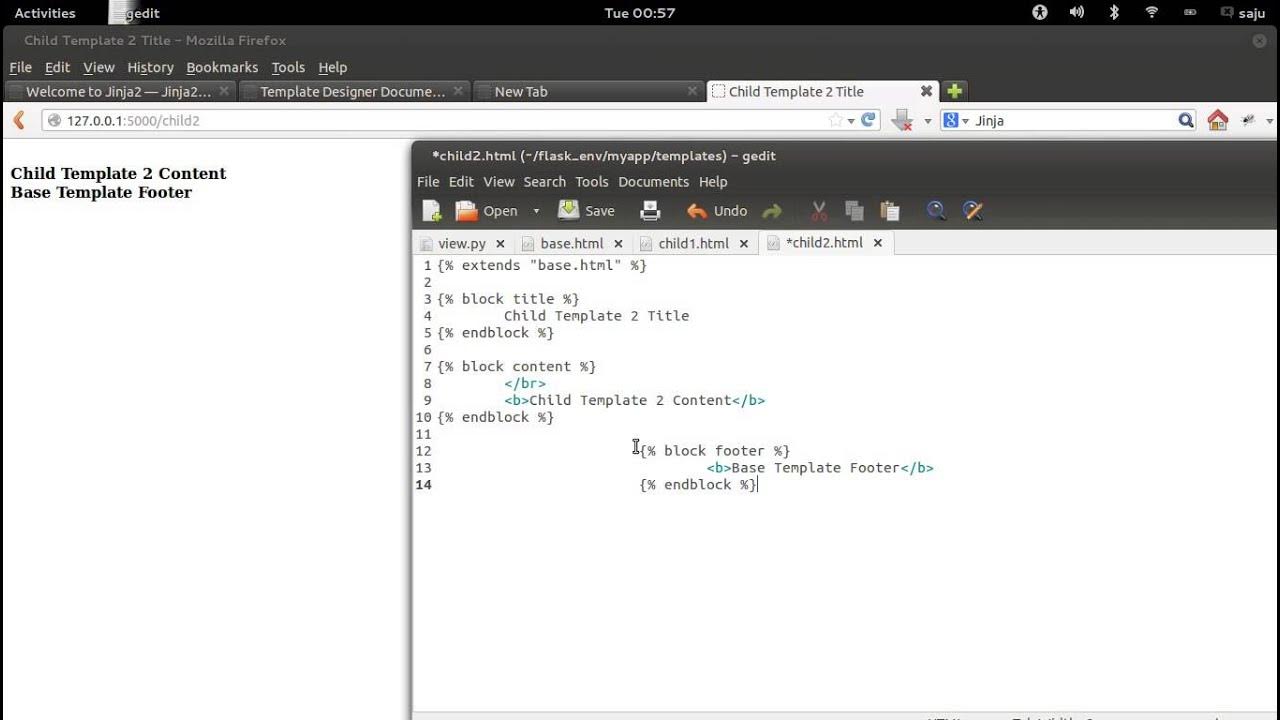
Task: Open Firefox's Tools menu
Action: pos(288,67)
